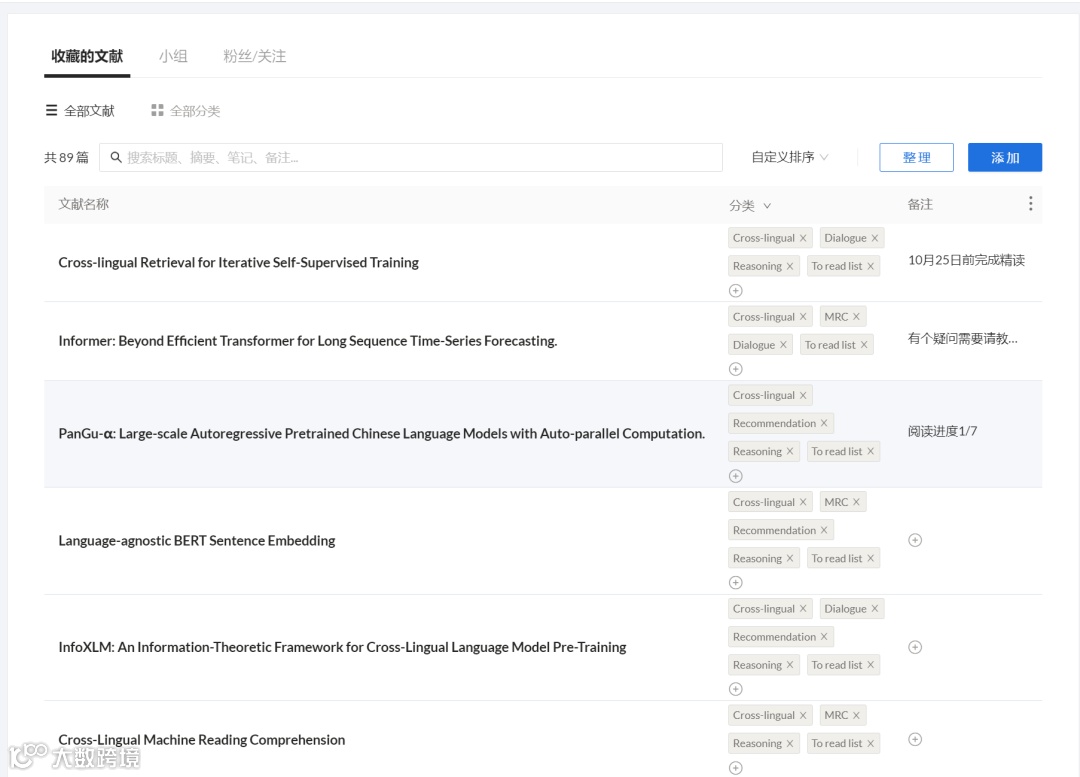Screen dimensions: 1080x777
Task: Remove MRC tag from Cross-Lingual Machine Reading row
Action: click(856, 716)
